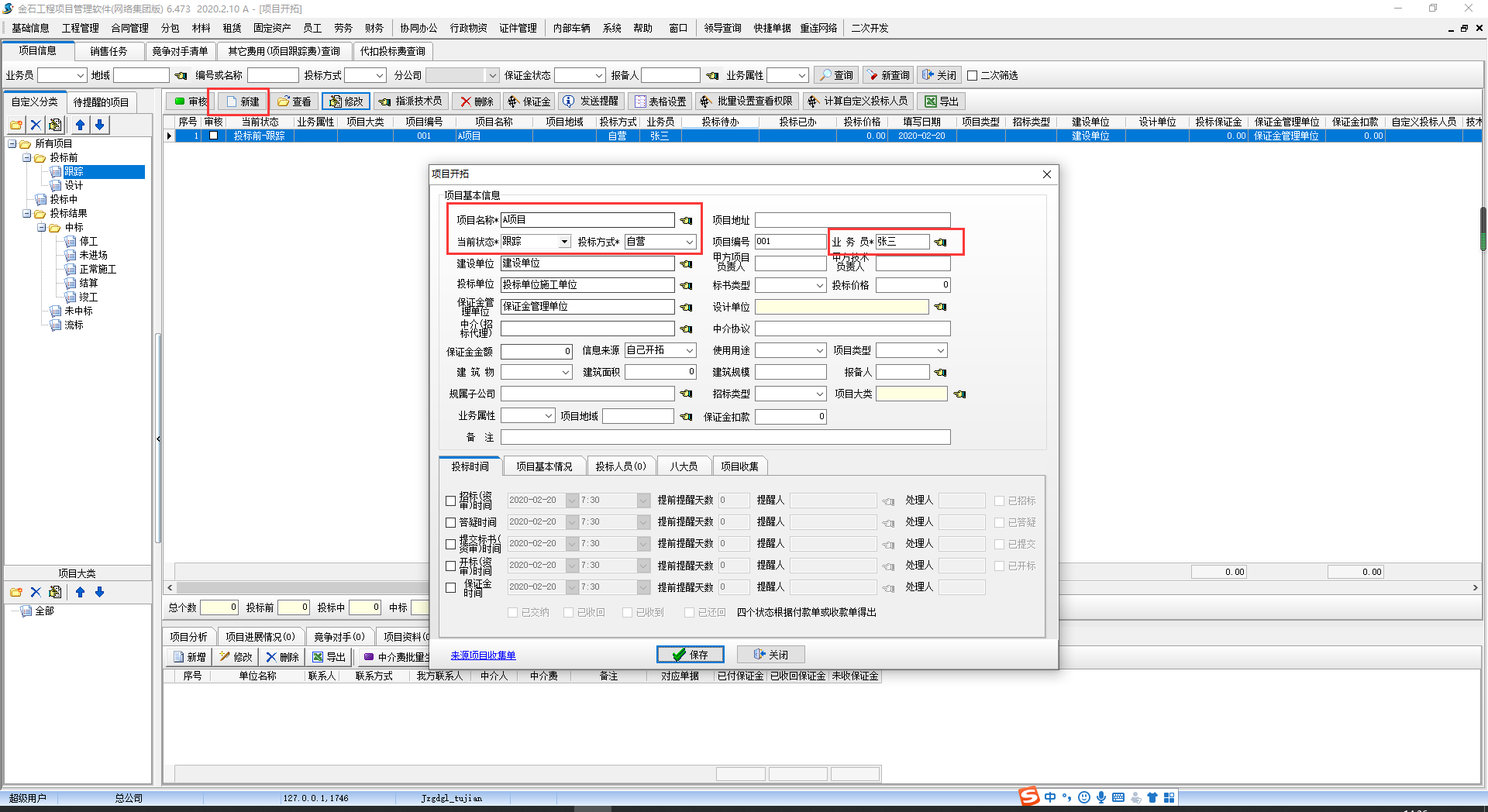Open the 信息来源 dropdown
This screenshot has height=812, width=1488.
tap(689, 351)
